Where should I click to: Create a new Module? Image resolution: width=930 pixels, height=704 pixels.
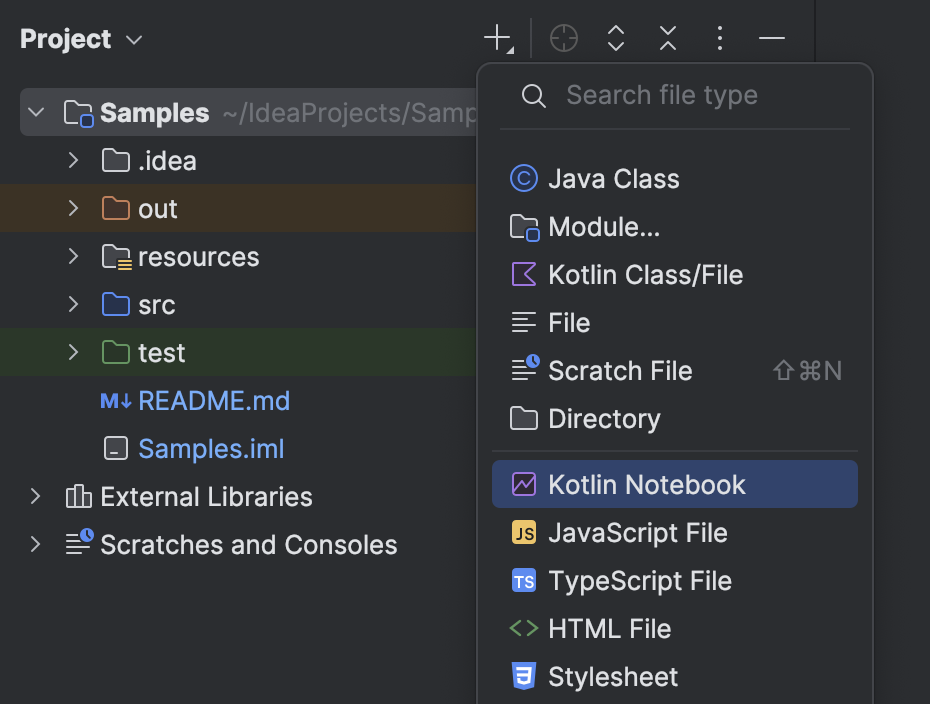click(x=603, y=226)
